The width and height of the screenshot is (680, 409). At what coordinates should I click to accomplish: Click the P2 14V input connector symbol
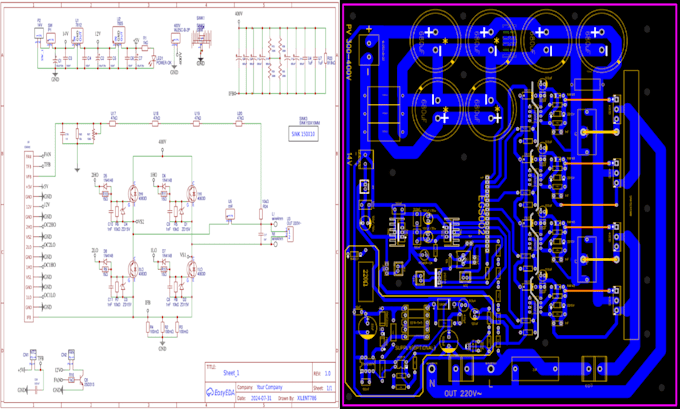(39, 35)
